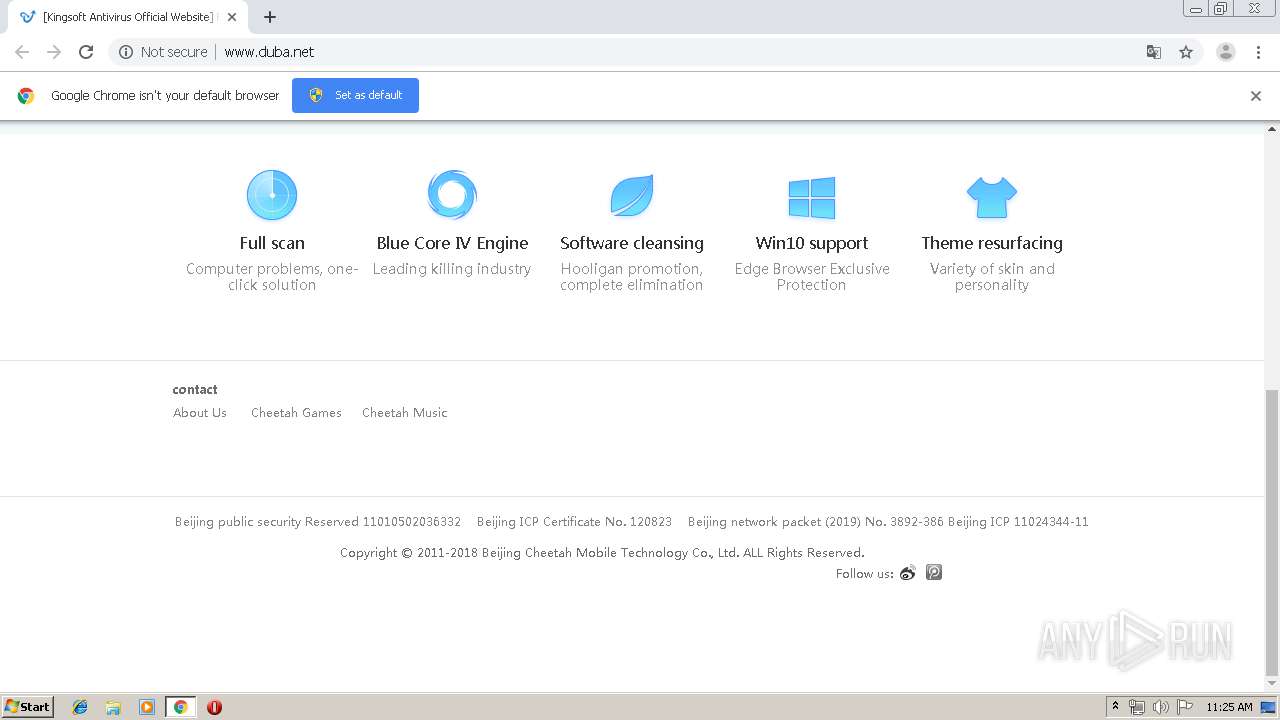Click the red Opera-style taskbar icon
Screen dimensions: 1280x720
214,707
